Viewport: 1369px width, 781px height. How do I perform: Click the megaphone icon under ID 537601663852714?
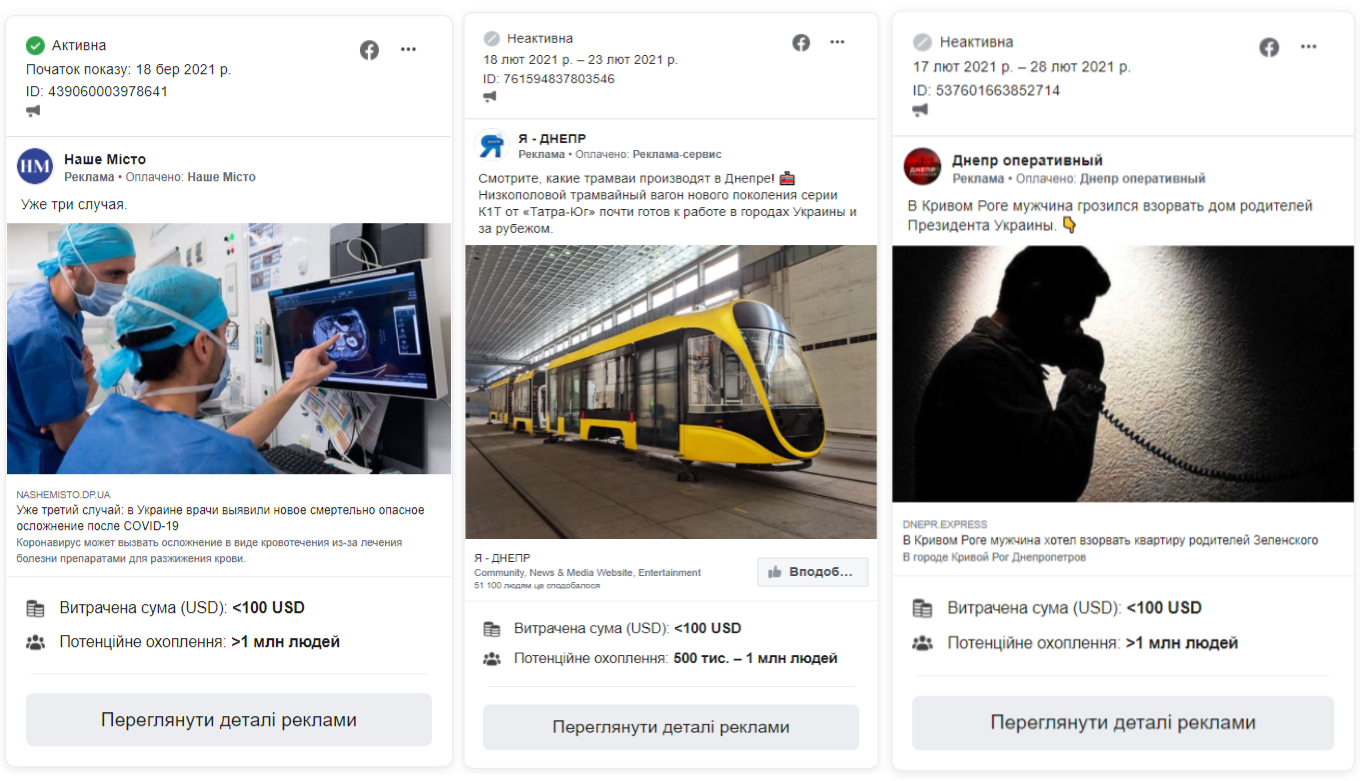tap(920, 110)
